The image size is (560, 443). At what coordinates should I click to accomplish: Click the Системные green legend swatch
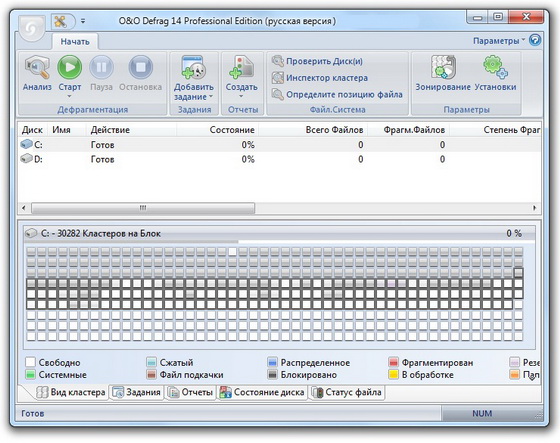point(31,374)
